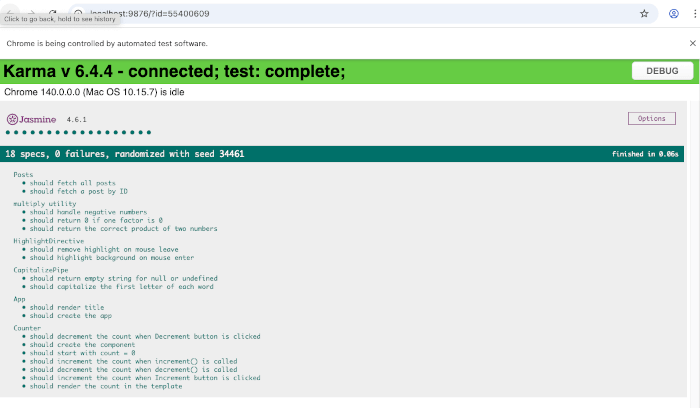Open spec 'should return 0 if one factor is 0'
This screenshot has height=408, width=700.
pos(96,220)
